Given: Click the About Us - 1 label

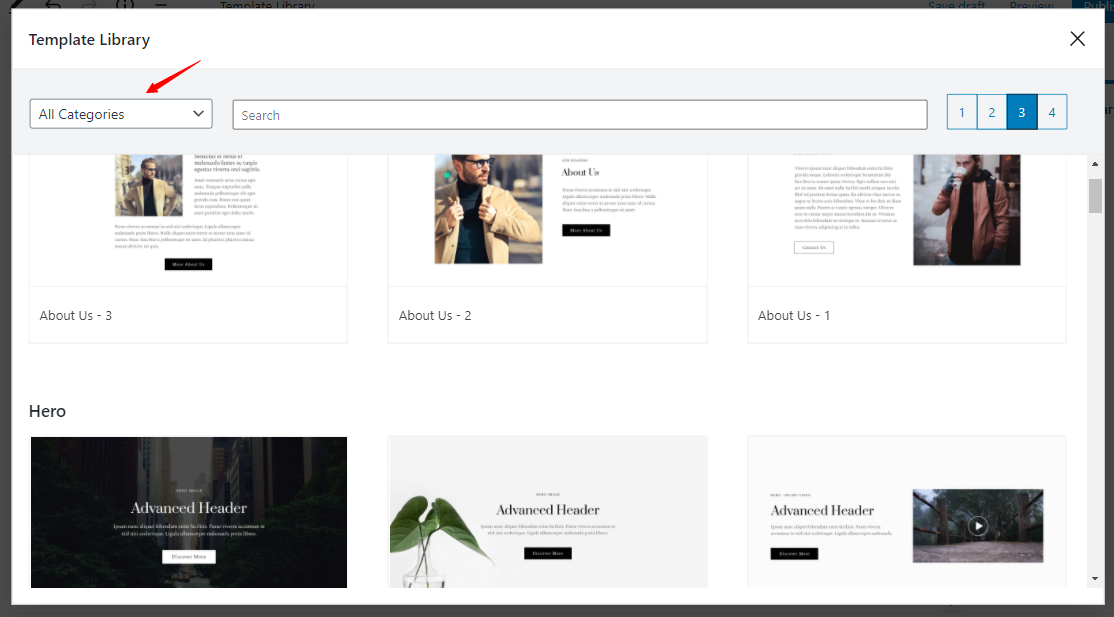Looking at the screenshot, I should pos(794,316).
